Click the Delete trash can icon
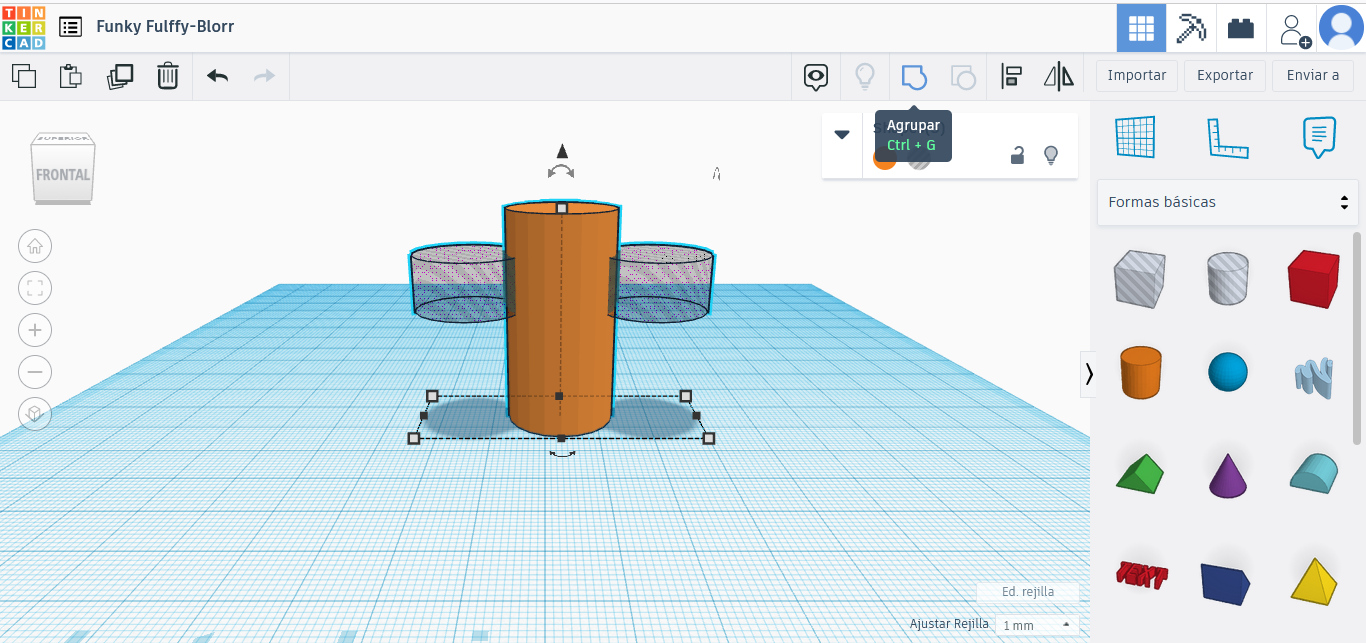This screenshot has height=643, width=1366. tap(168, 76)
